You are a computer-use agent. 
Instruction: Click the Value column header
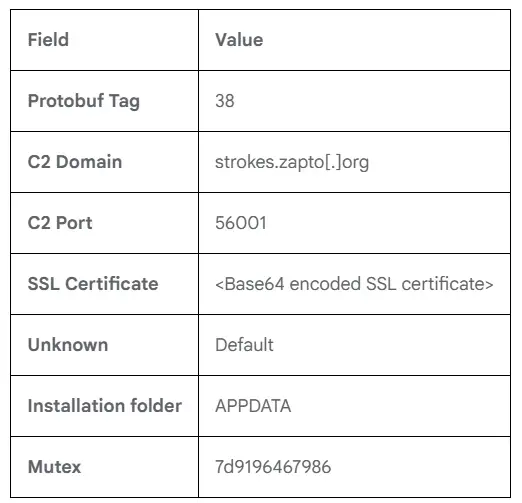tap(239, 40)
